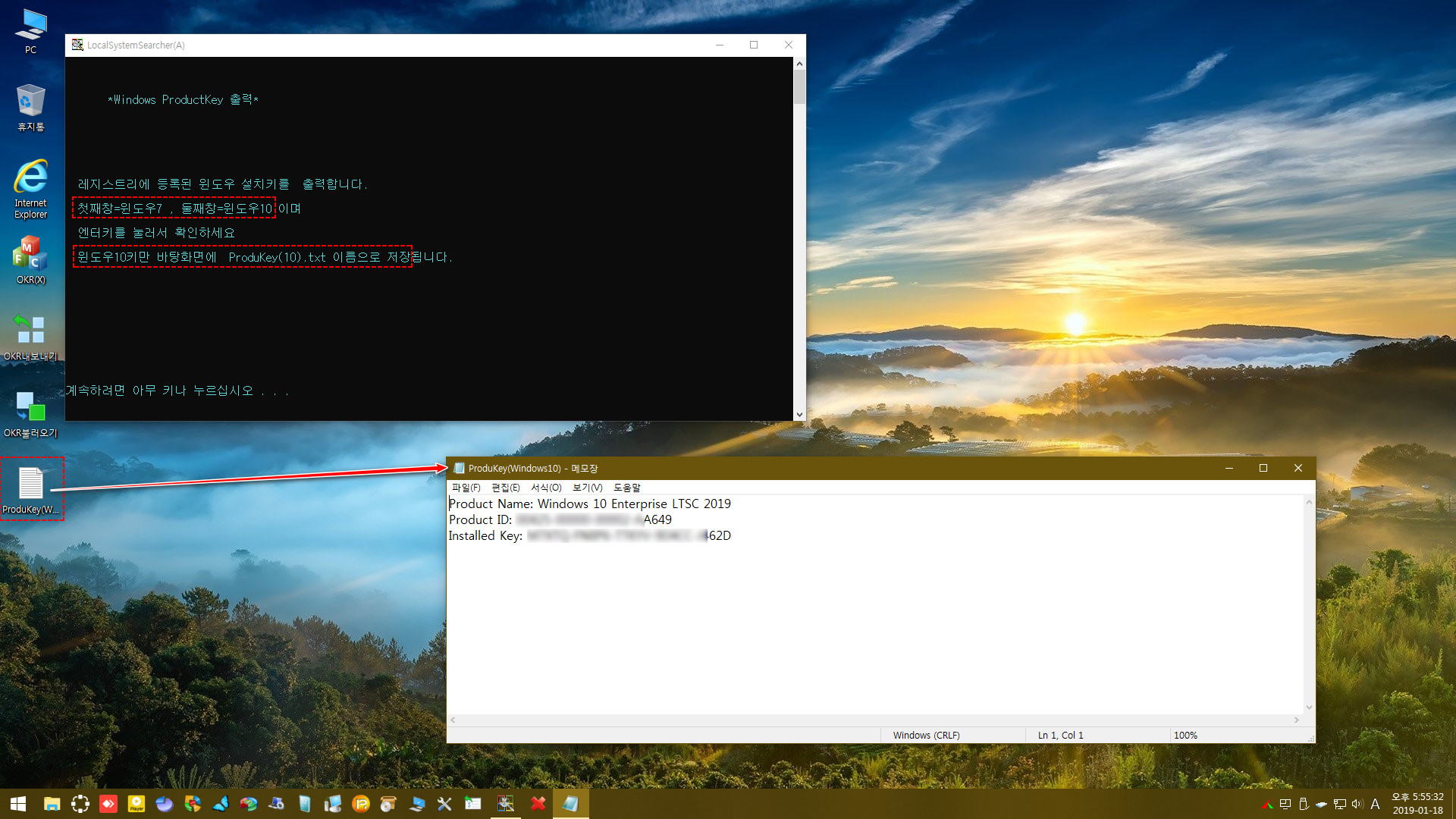This screenshot has width=1456, height=819.
Task: Click the console scrollbar down arrow
Action: 799,415
